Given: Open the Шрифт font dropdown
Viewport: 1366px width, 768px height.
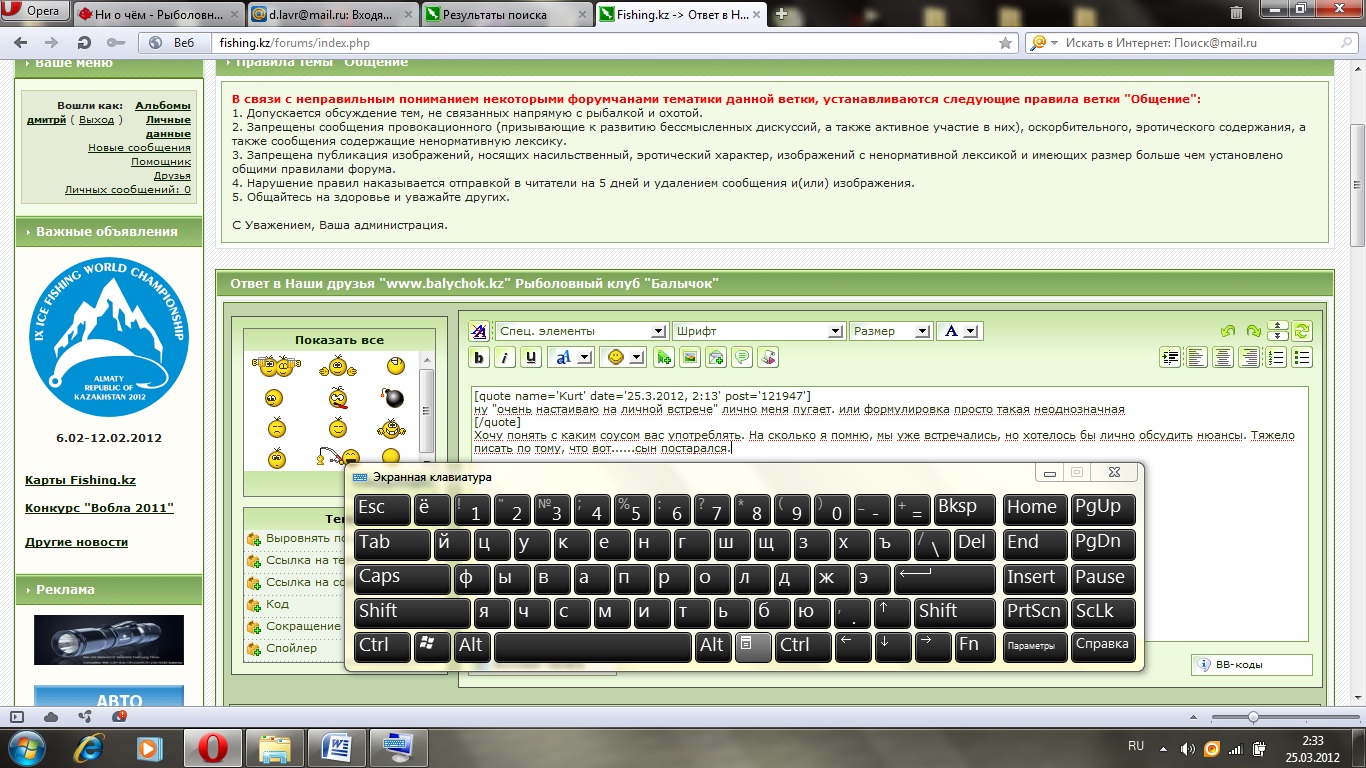Looking at the screenshot, I should (759, 331).
